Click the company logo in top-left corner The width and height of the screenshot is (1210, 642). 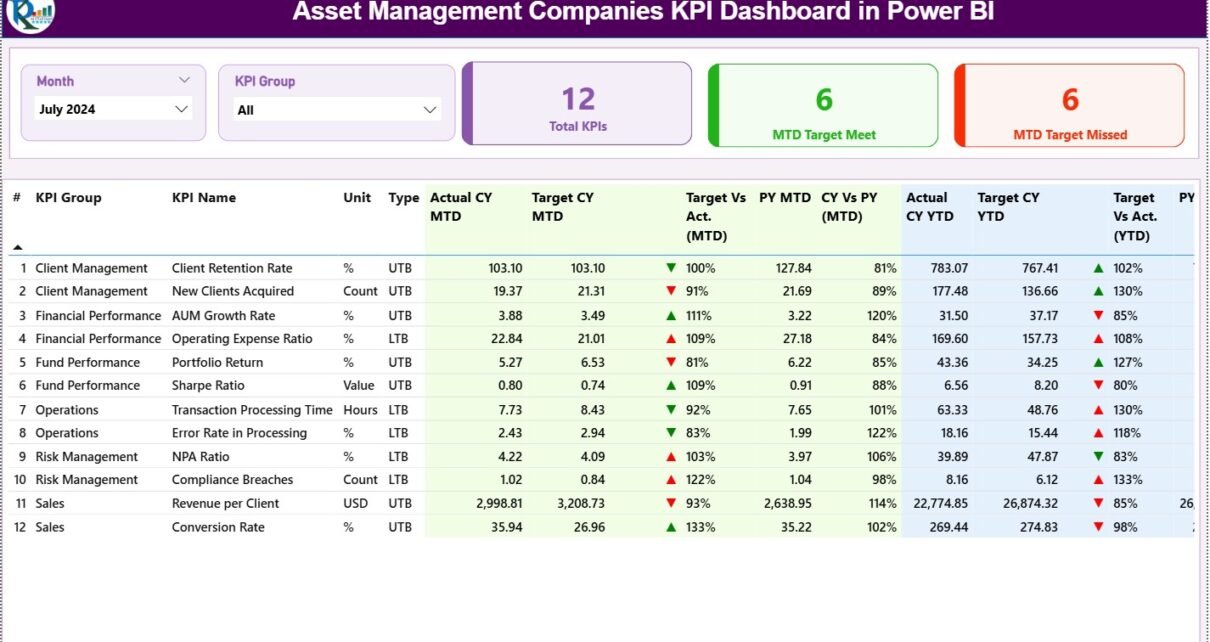(30, 14)
